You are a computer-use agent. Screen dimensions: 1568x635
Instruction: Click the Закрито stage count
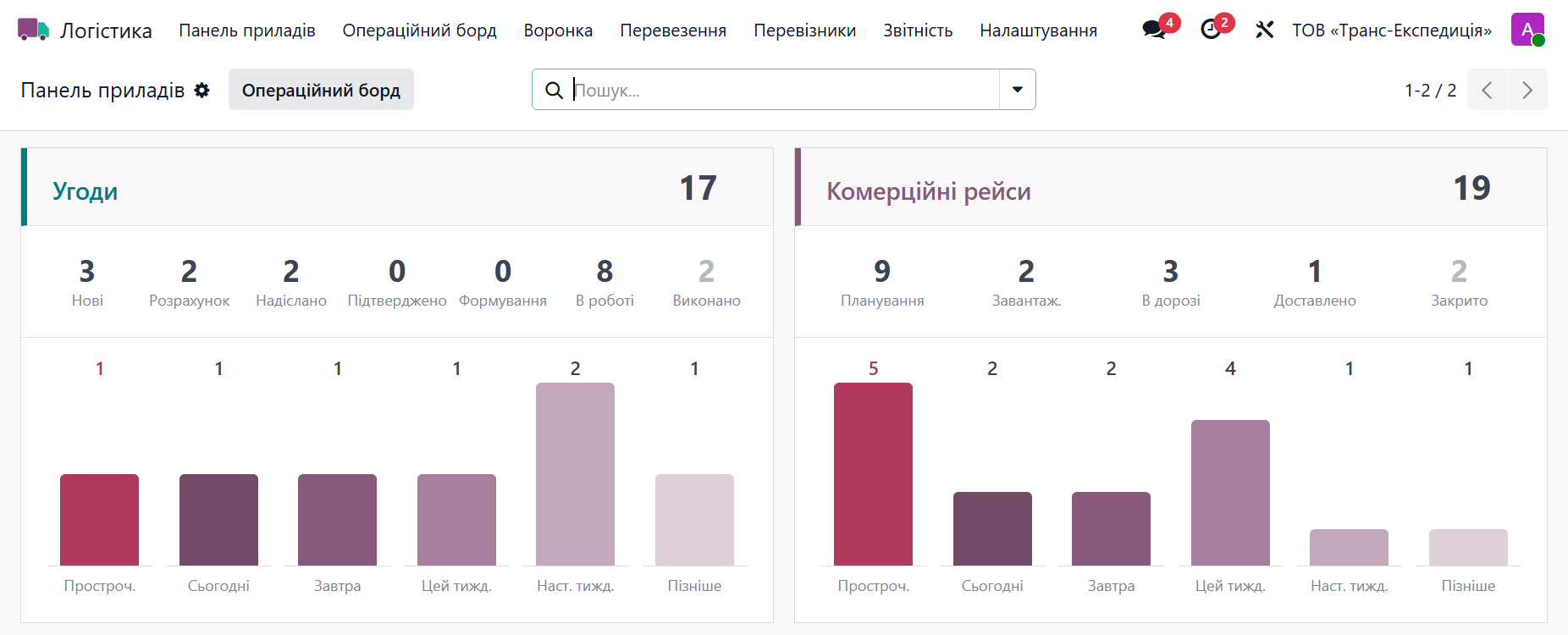(x=1459, y=282)
